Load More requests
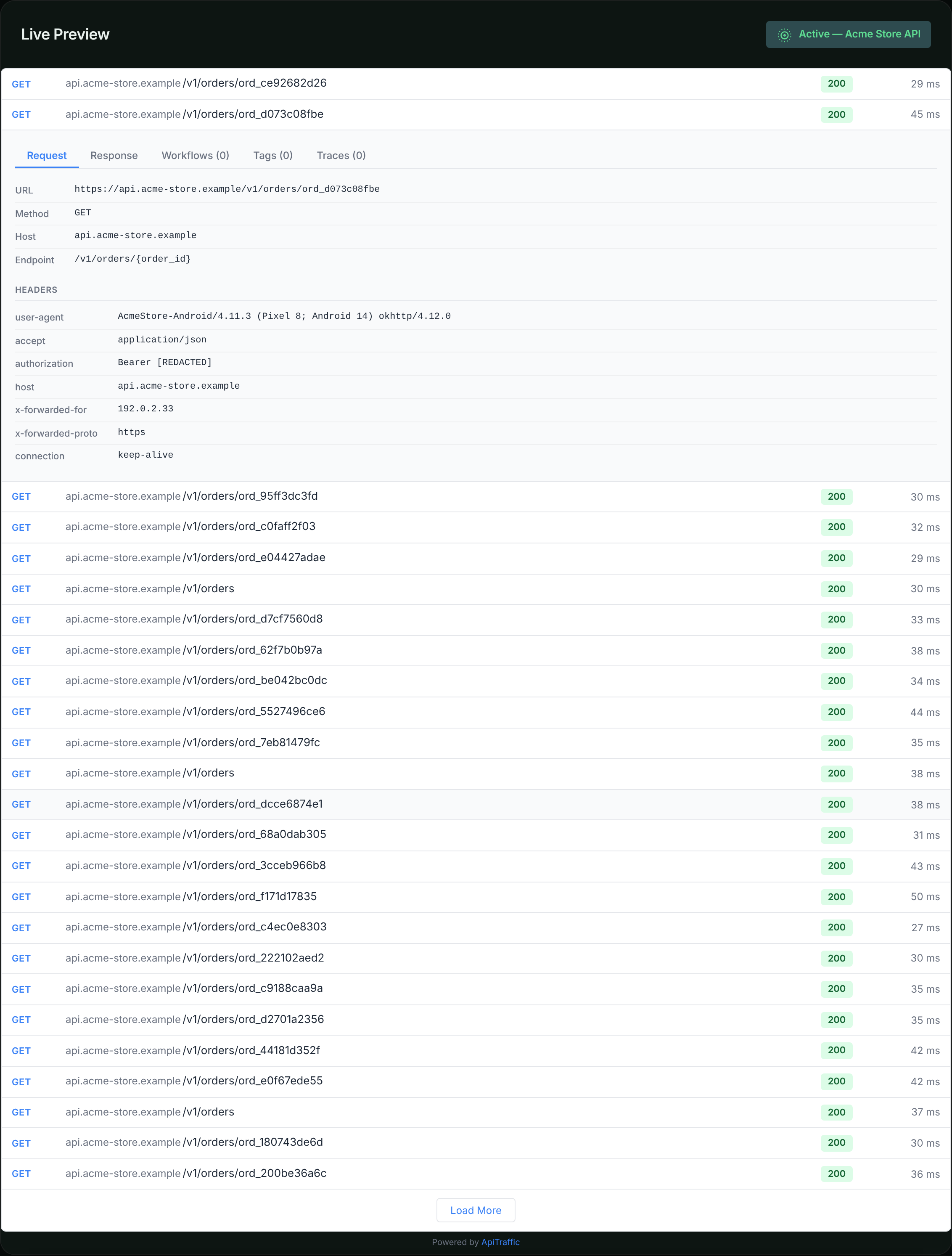This screenshot has height=1256, width=952. coord(476,1210)
